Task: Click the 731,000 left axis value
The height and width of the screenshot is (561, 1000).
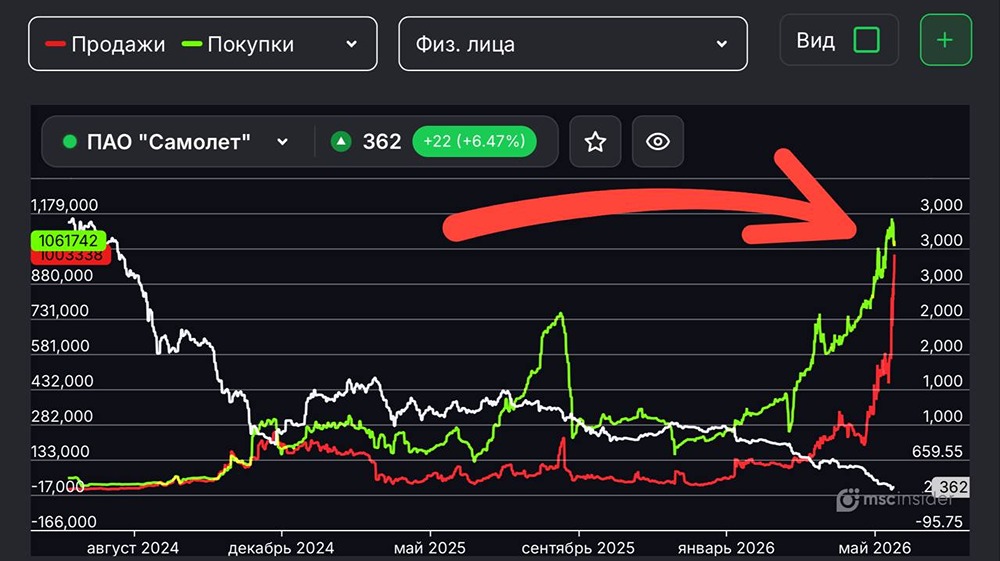Action: point(60,310)
